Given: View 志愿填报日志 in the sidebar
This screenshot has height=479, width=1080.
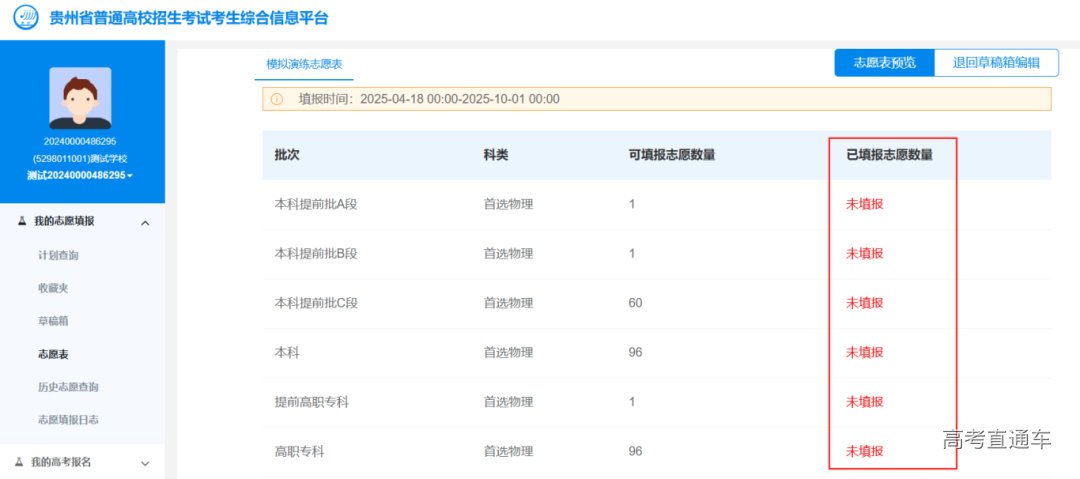Looking at the screenshot, I should tap(68, 420).
